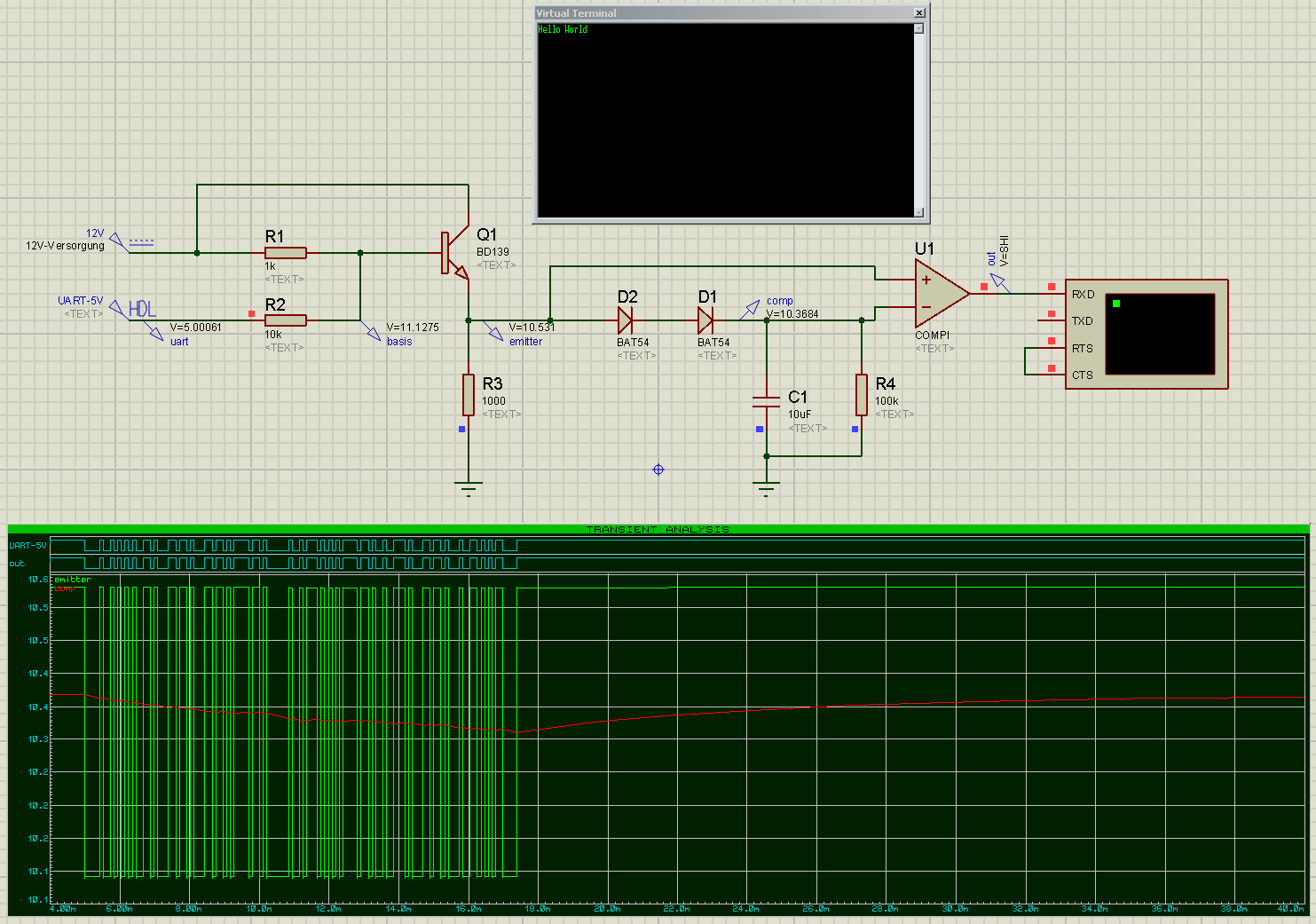This screenshot has height=924, width=1316.
Task: Click the emitter voltage probe arrow
Action: pos(494,332)
